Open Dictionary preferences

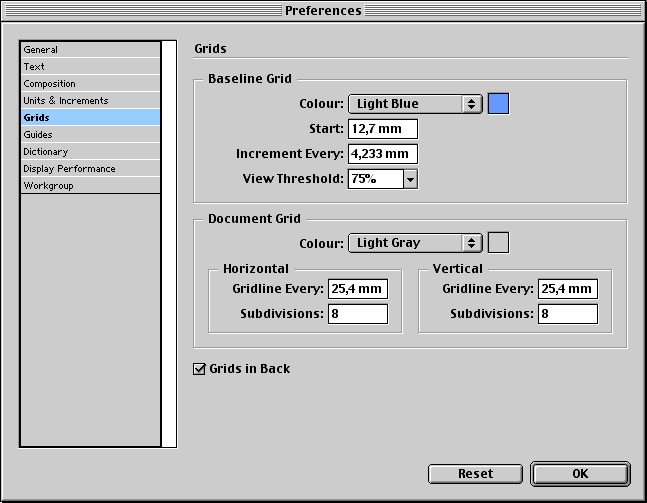[x=90, y=151]
